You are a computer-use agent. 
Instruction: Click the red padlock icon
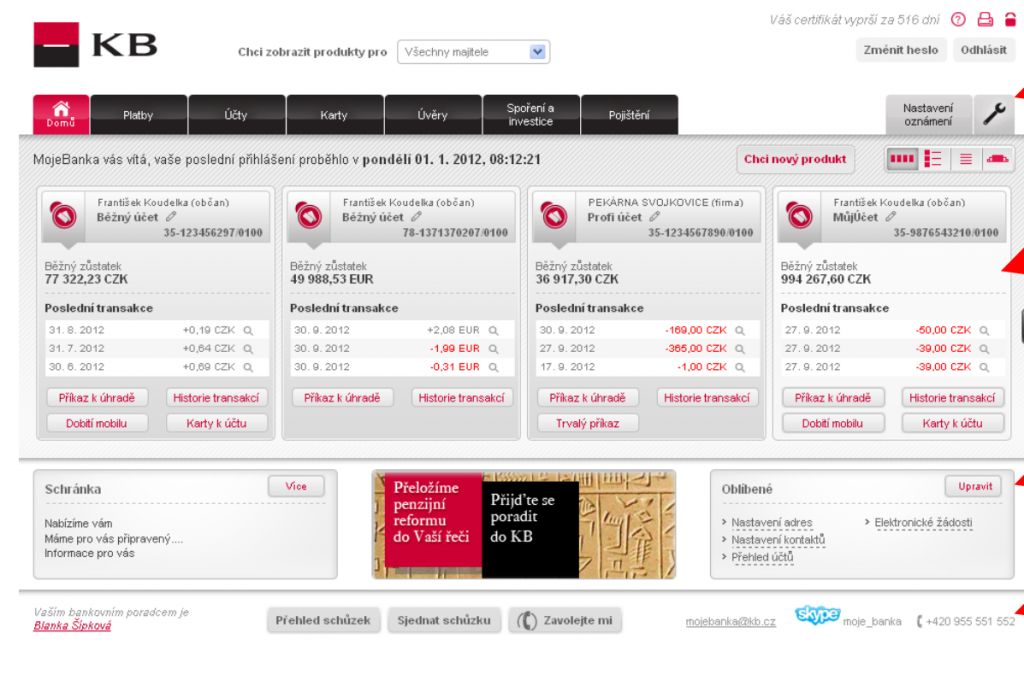pos(1010,19)
